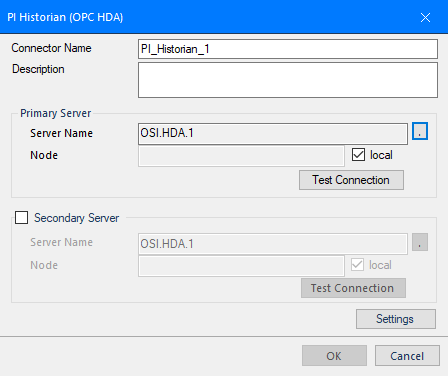Click the Secondary Server label text
Viewport: 448px width, 376px height.
tap(77, 218)
